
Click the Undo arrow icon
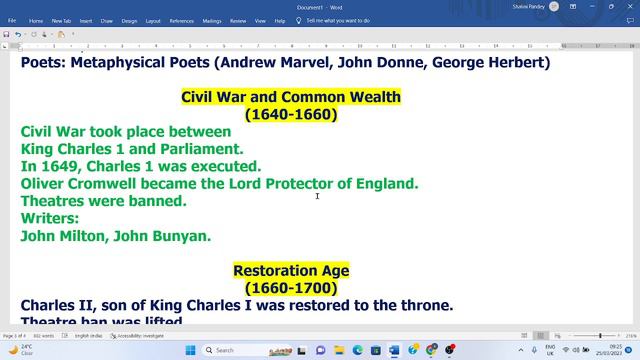18,35
